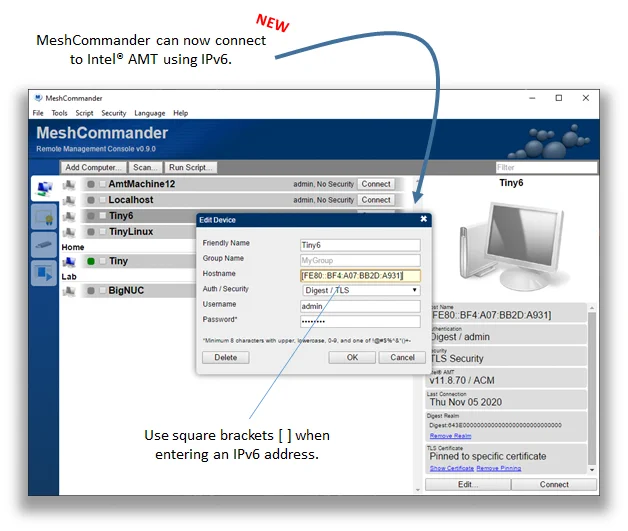The width and height of the screenshot is (628, 531).
Task: Open the Help menu
Action: pyautogui.click(x=181, y=113)
